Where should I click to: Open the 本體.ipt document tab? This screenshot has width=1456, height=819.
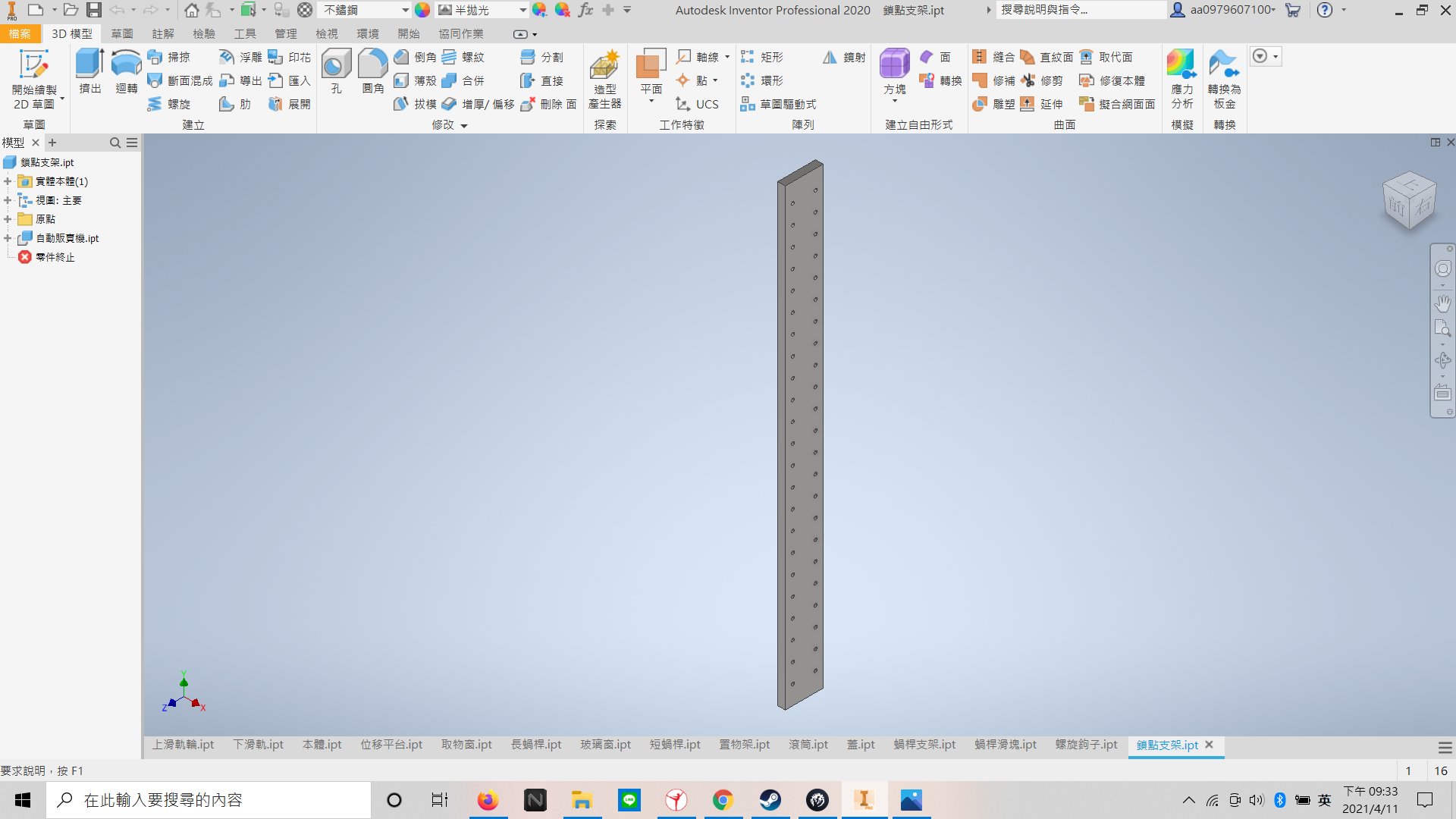(x=322, y=745)
